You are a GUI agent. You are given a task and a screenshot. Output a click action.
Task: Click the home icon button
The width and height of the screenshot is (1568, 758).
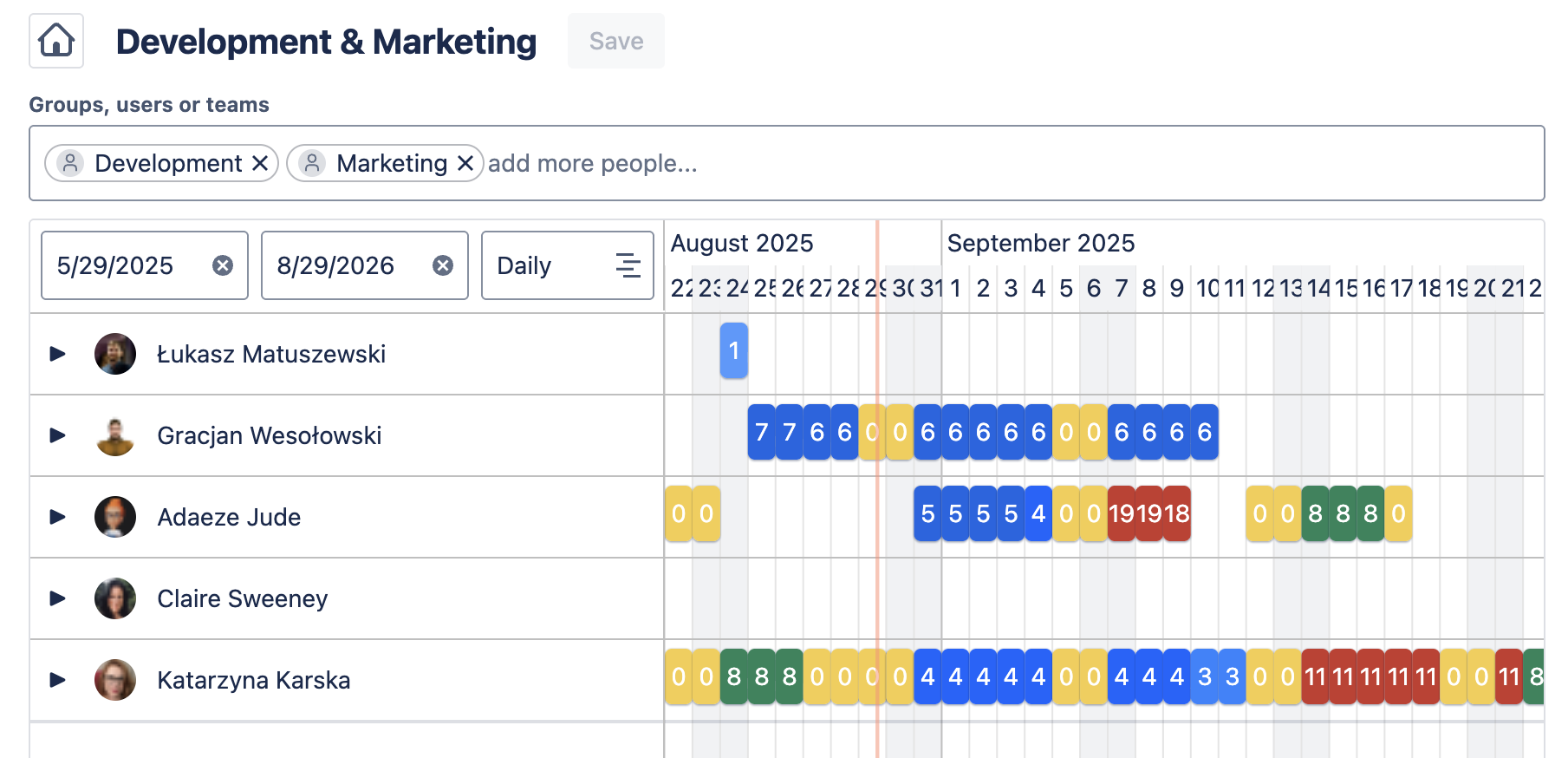click(x=56, y=41)
